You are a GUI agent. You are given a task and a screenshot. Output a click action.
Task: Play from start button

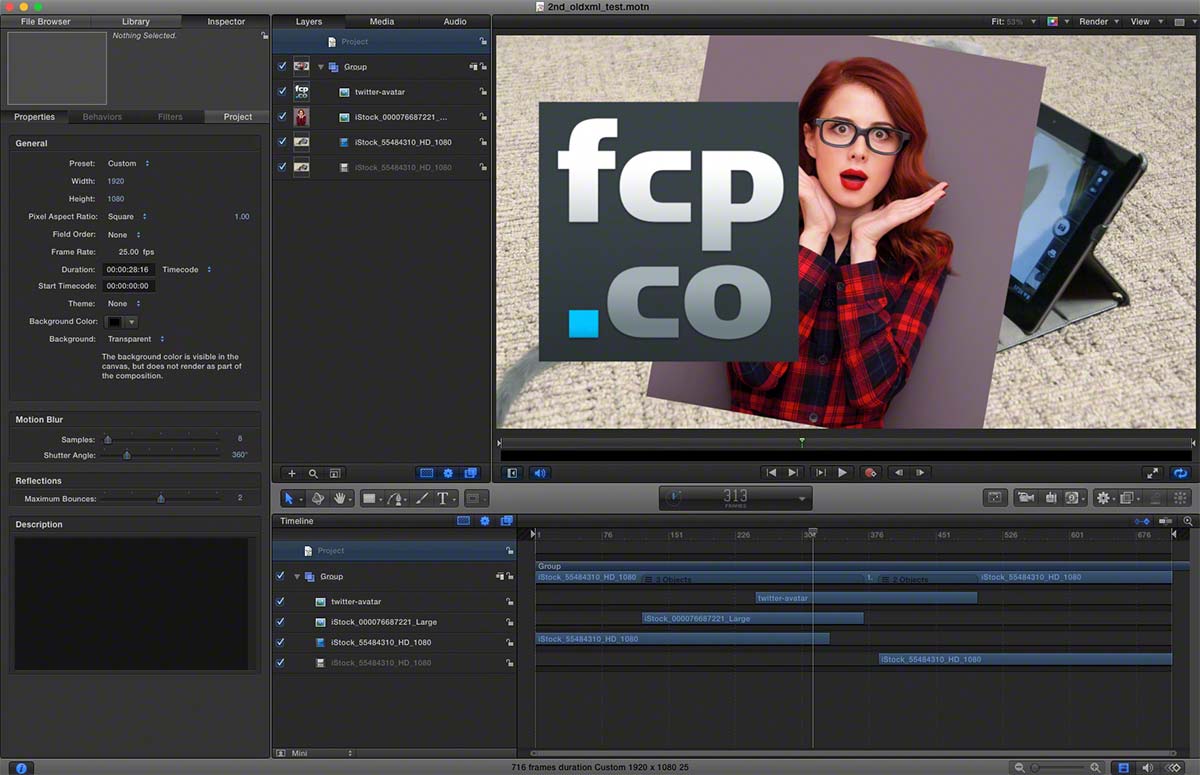[819, 473]
